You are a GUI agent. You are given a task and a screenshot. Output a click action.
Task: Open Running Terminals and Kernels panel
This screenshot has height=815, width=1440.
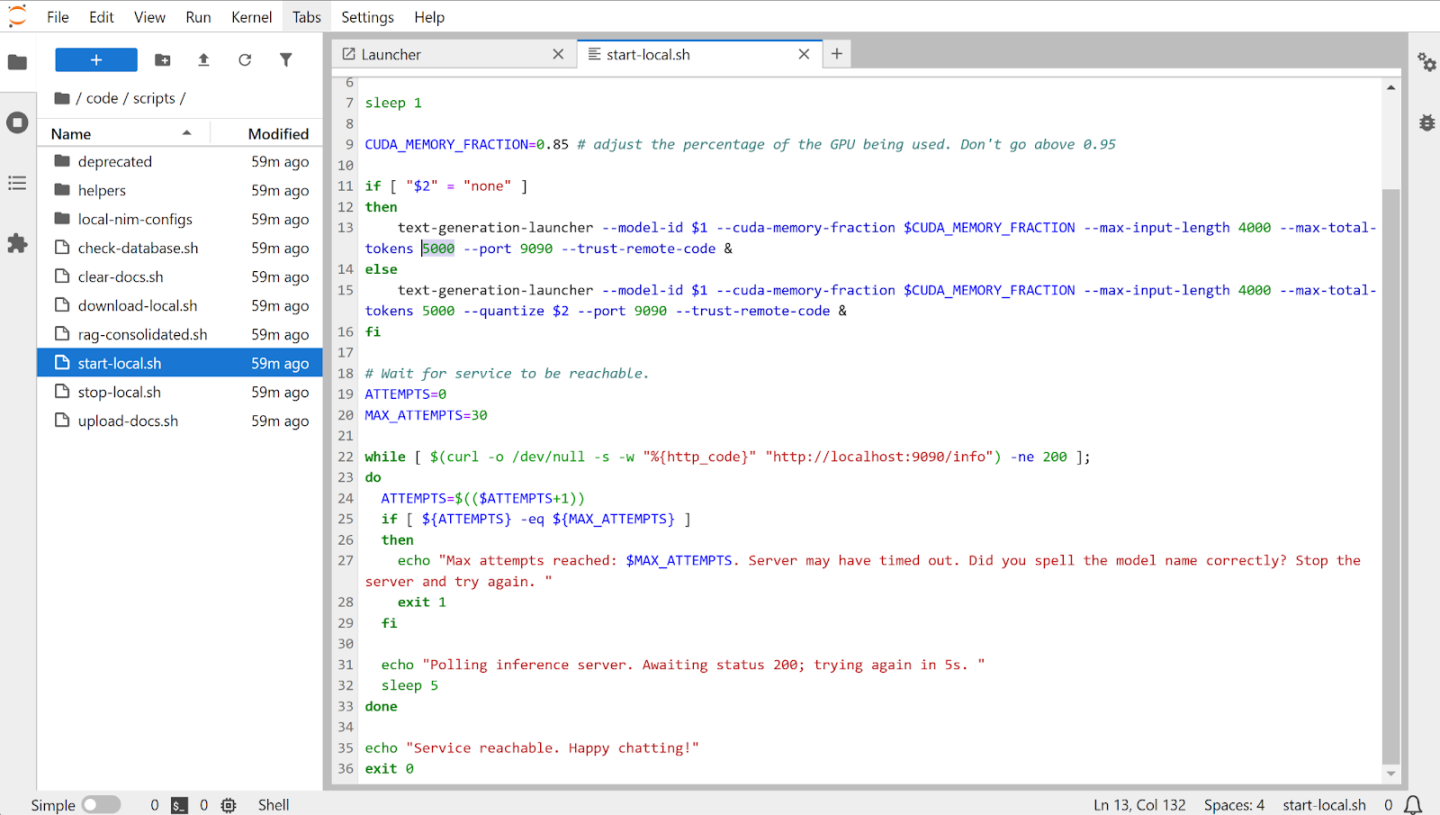pos(17,123)
